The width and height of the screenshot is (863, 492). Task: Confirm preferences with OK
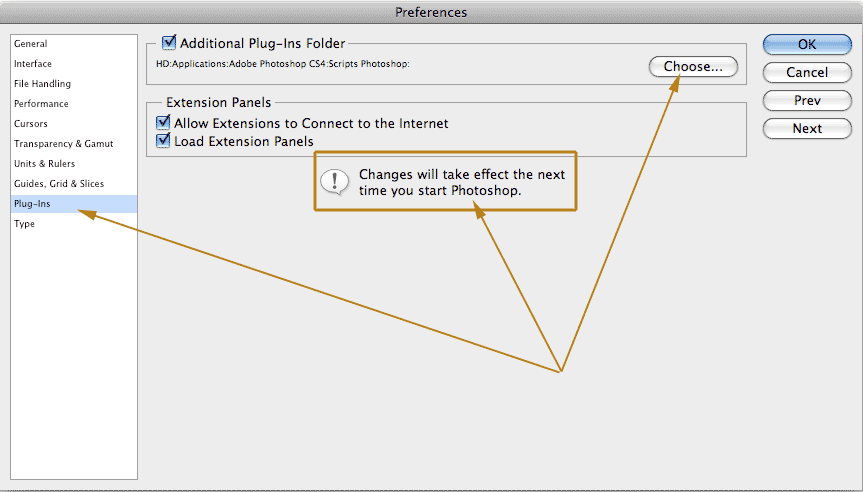[x=806, y=44]
